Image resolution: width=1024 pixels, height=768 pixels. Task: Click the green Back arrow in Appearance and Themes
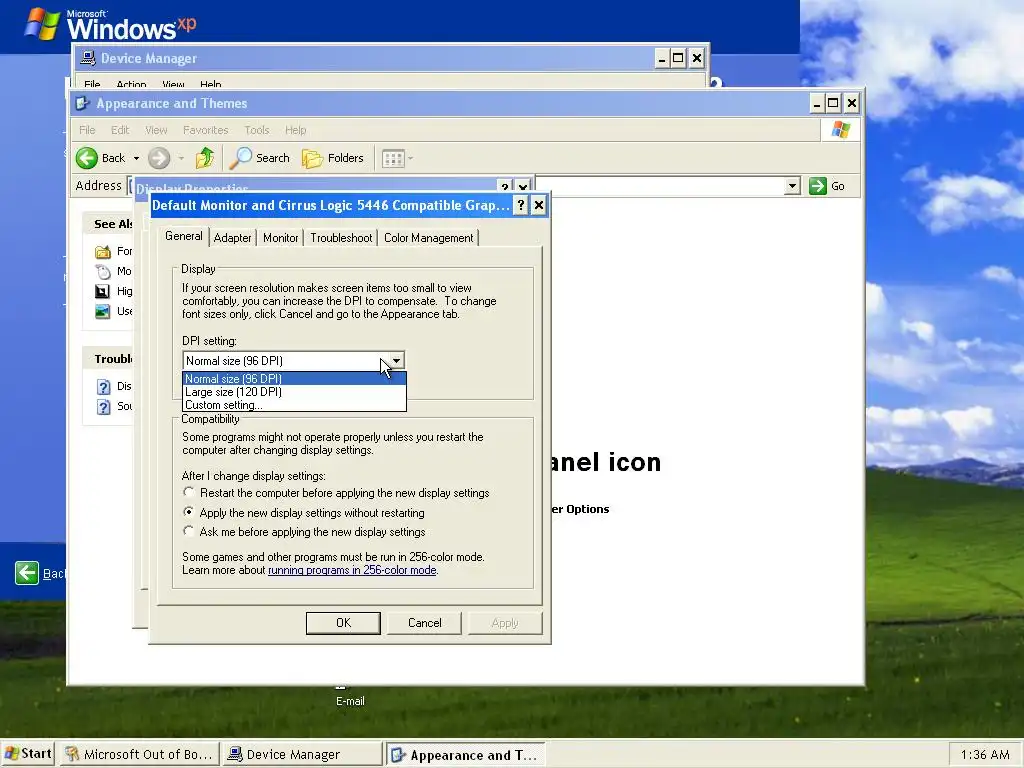(x=87, y=158)
